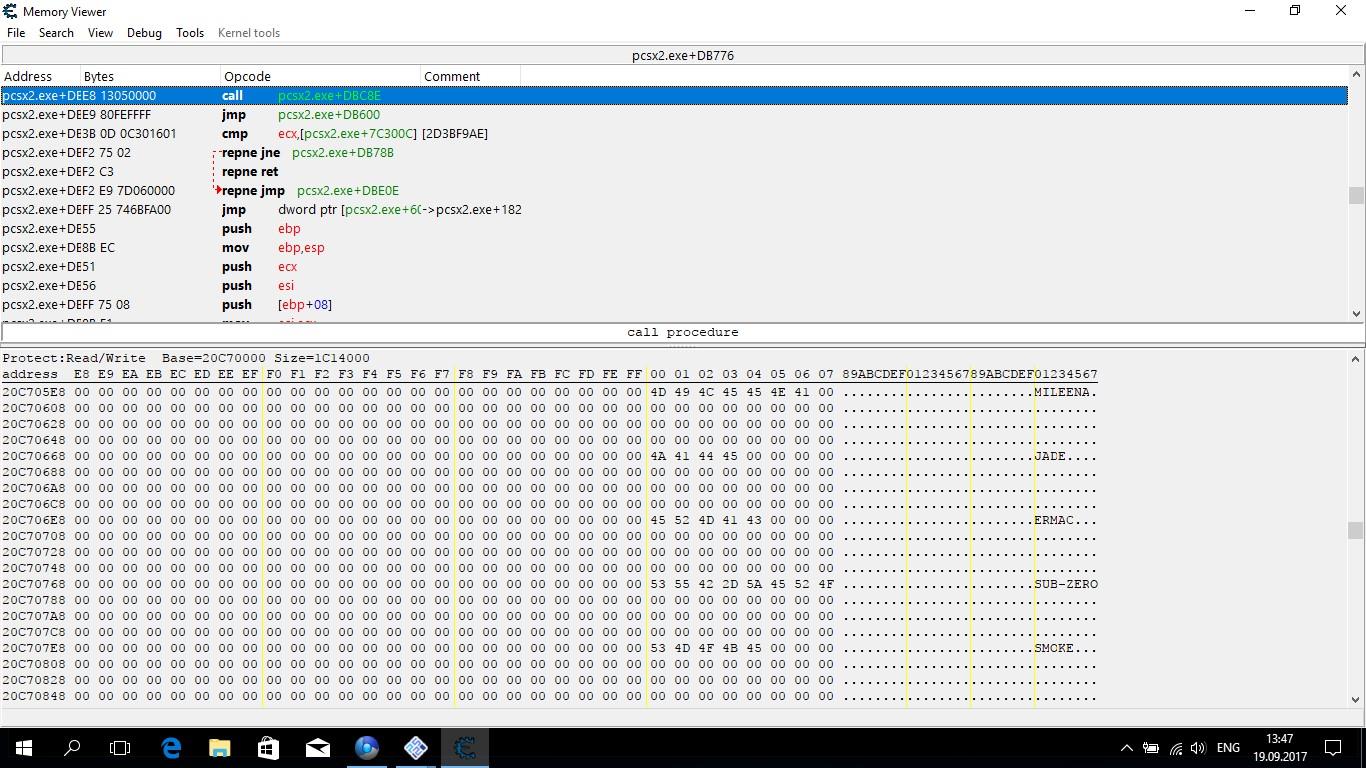Click the hex view scrollbar up arrow

point(1357,357)
